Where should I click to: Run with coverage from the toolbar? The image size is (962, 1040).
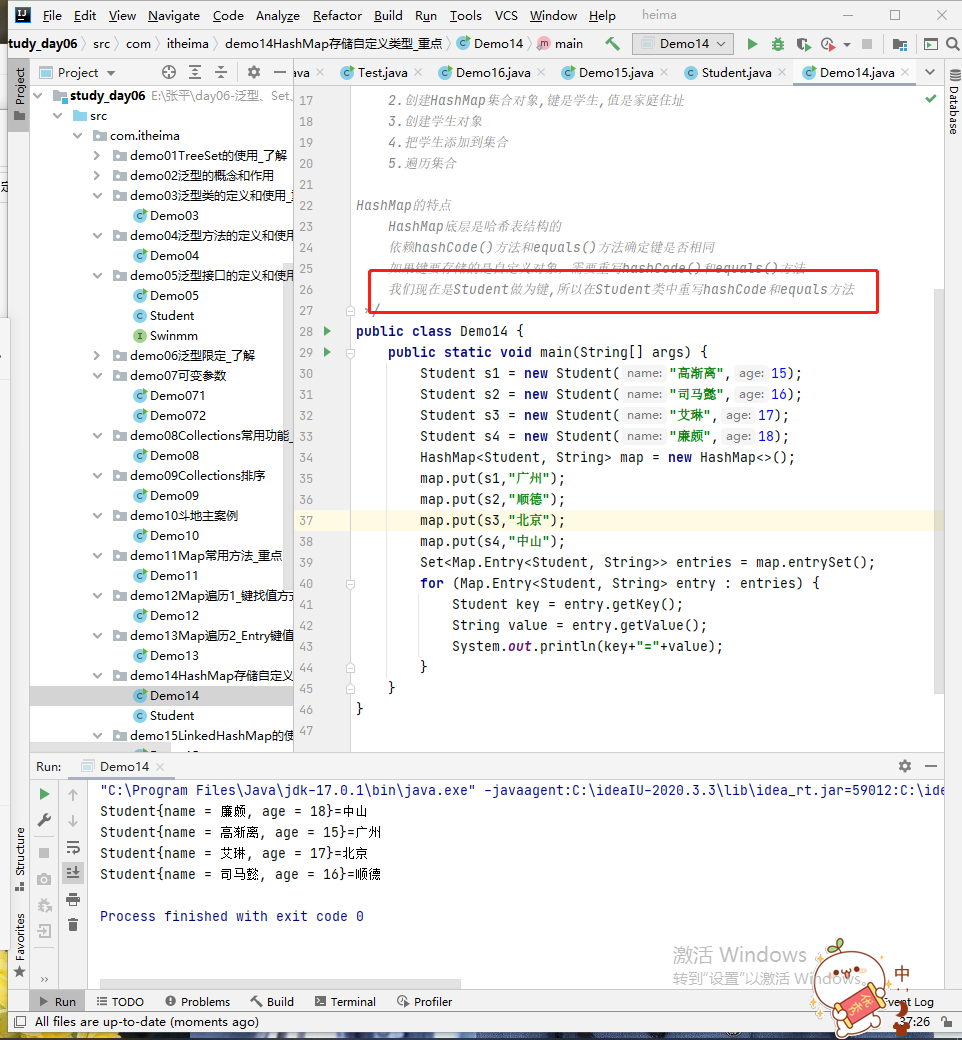click(x=803, y=44)
